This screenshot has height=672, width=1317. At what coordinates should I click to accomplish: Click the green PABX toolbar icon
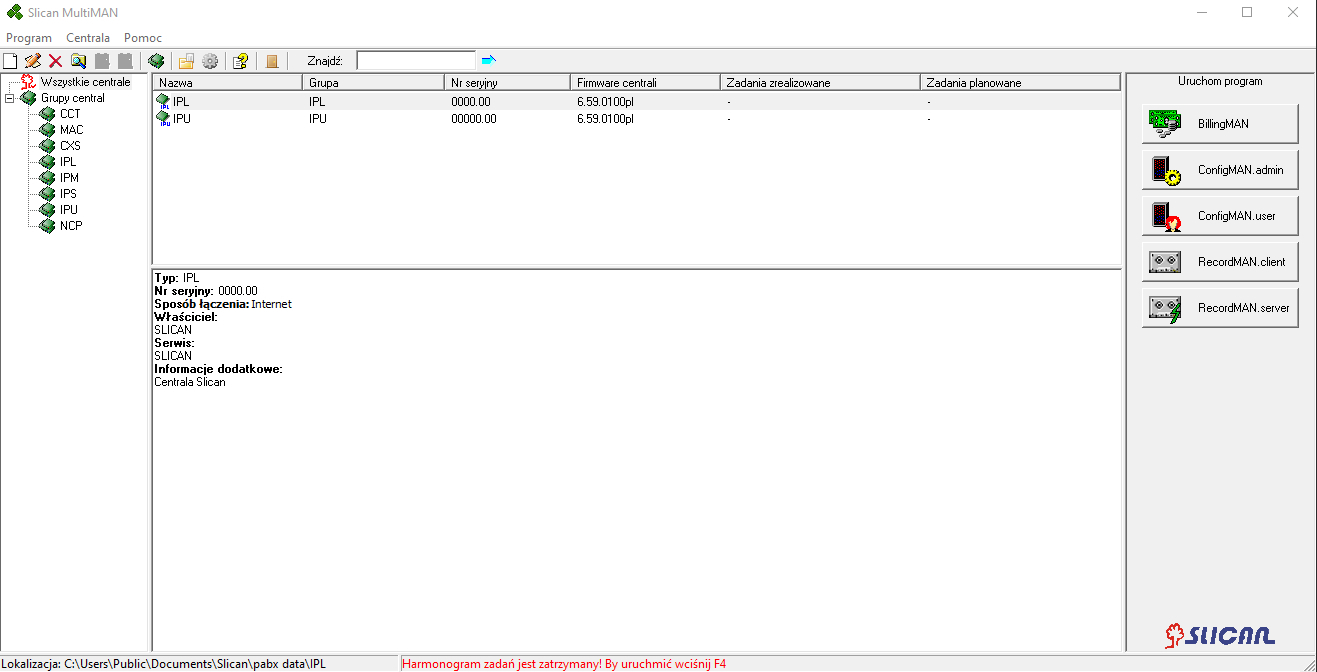click(x=156, y=61)
